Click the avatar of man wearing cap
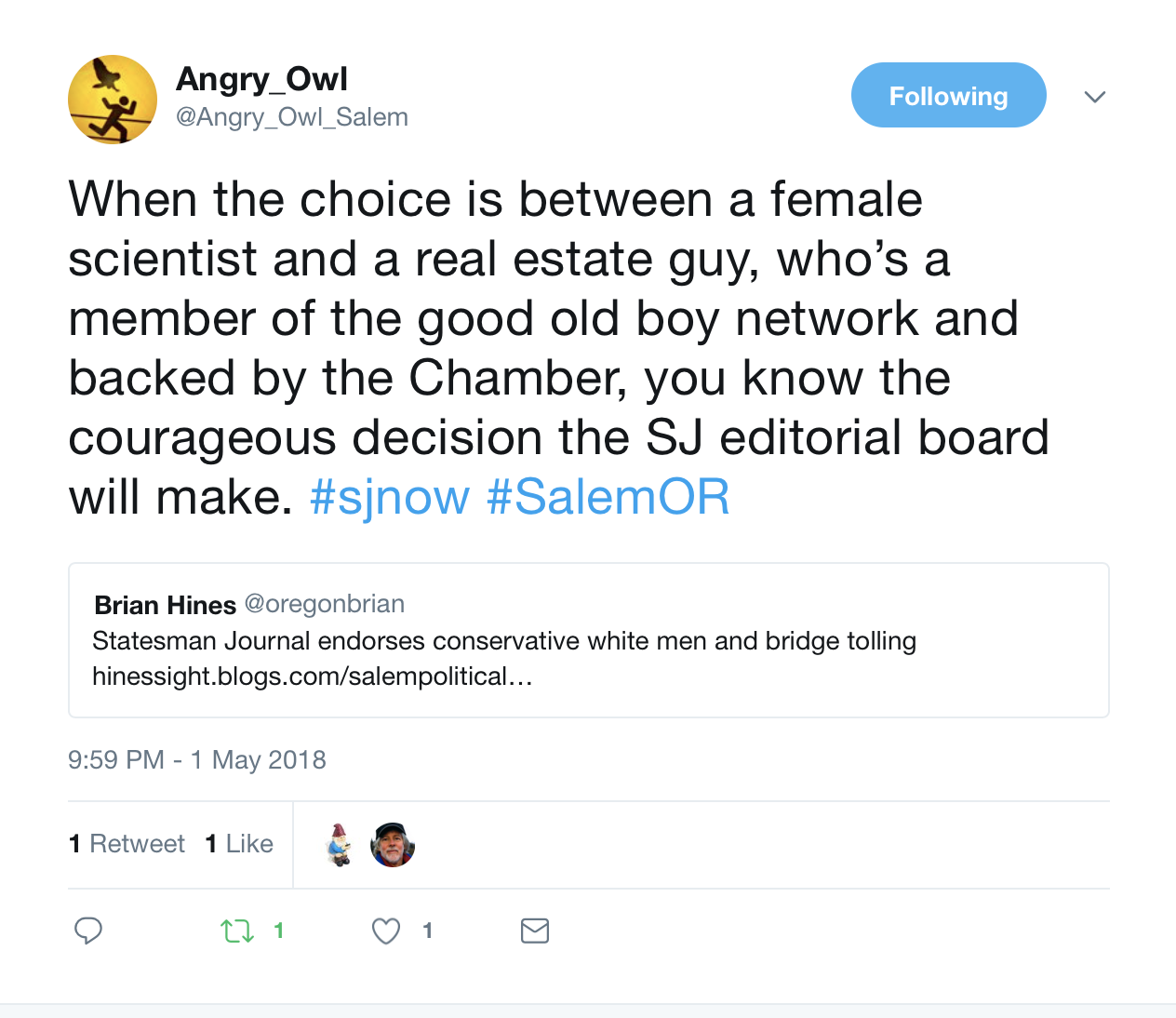This screenshot has height=1018, width=1176. point(393,845)
